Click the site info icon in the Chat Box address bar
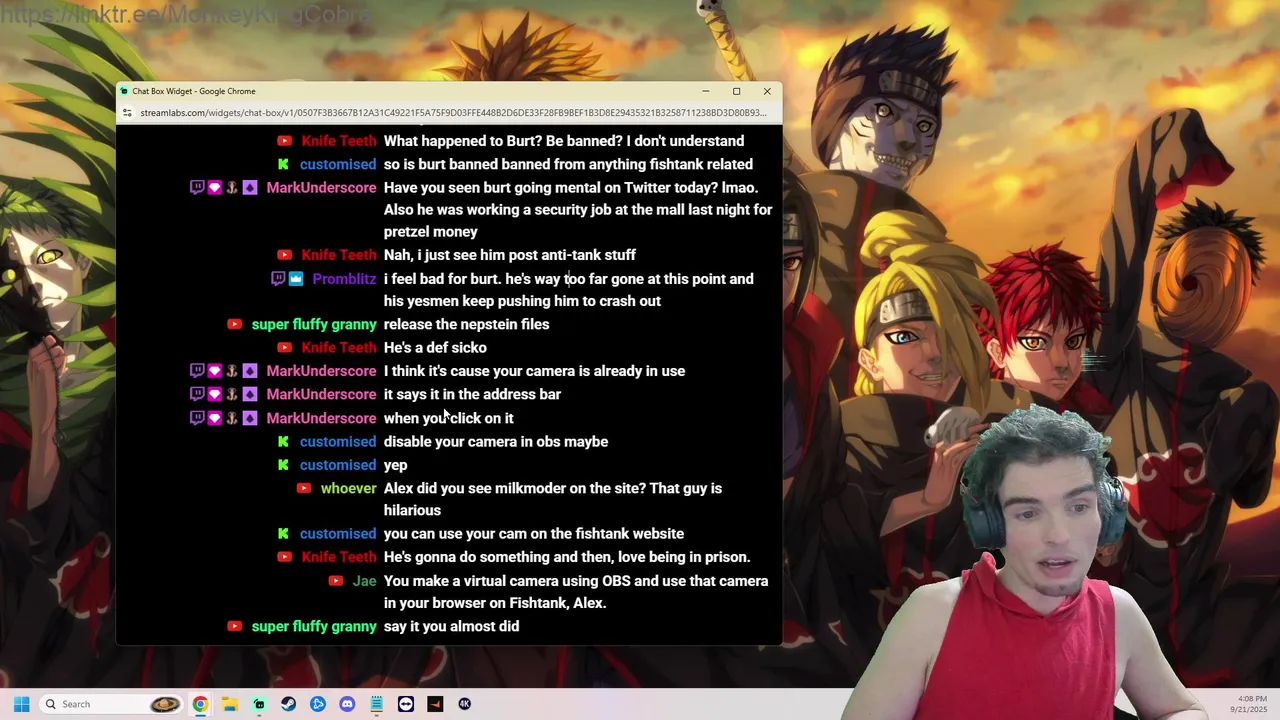1280x720 pixels. click(127, 113)
